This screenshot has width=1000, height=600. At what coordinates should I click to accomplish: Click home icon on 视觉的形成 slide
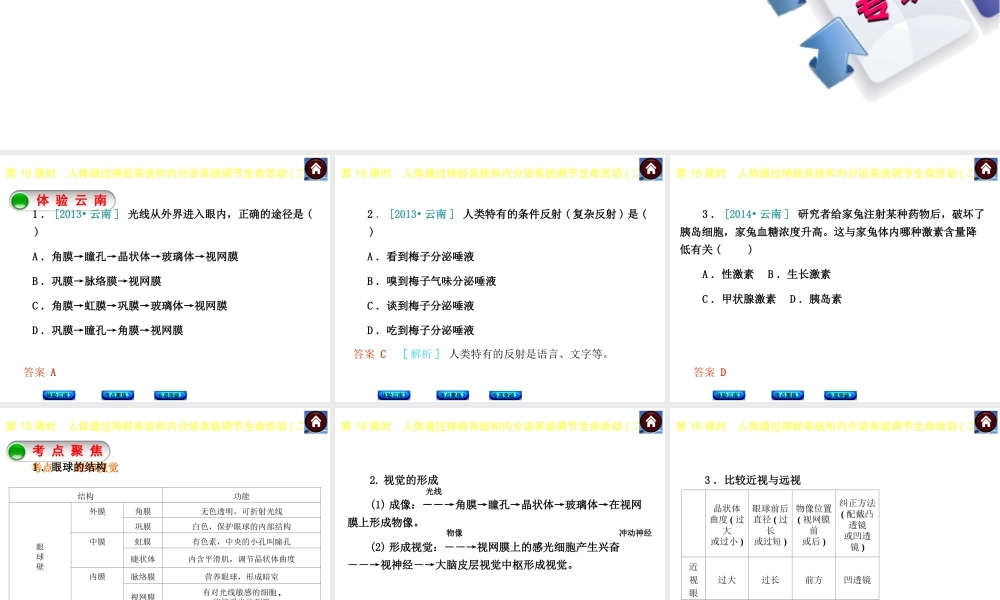click(651, 421)
